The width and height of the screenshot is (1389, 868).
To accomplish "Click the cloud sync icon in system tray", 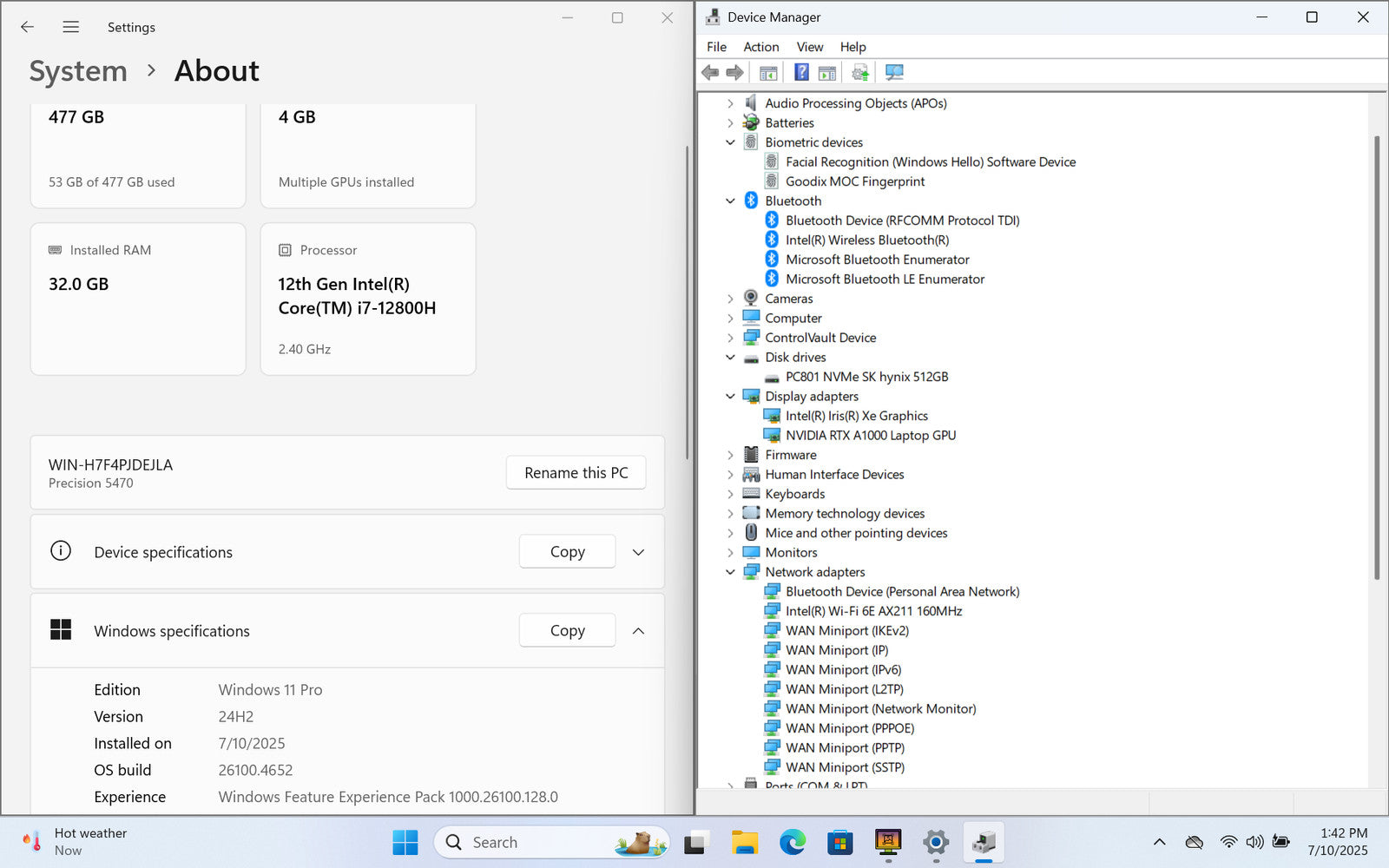I will (x=1195, y=842).
